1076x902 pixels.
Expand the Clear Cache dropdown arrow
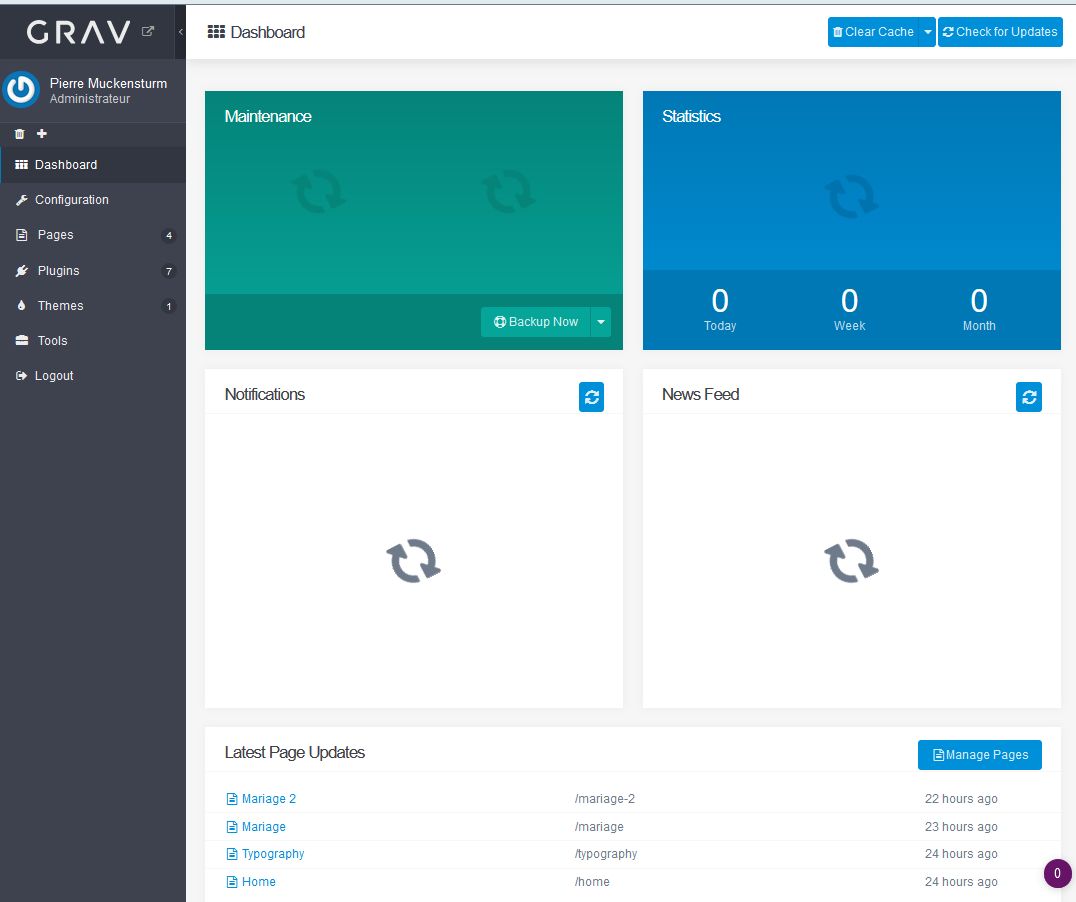coord(927,32)
